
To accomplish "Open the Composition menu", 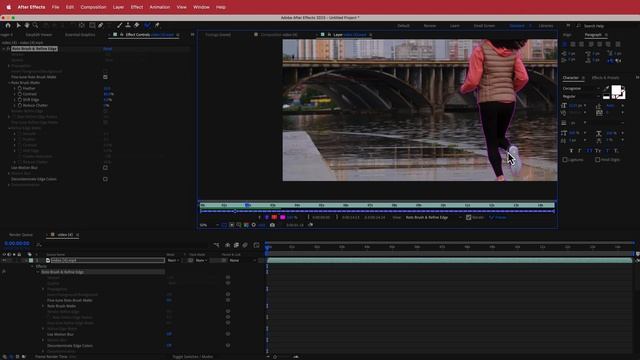I will point(93,7).
